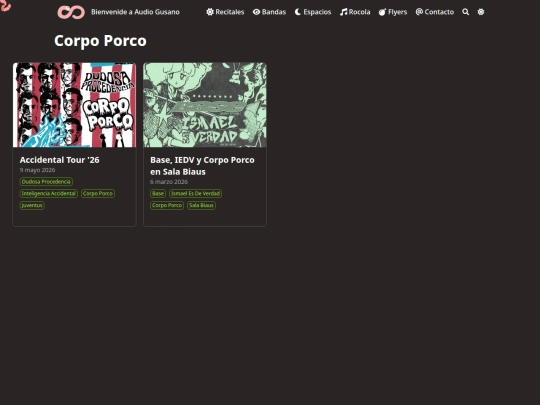This screenshot has width=540, height=405.
Task: Click the Corpo Porco page heading
Action: pos(100,41)
